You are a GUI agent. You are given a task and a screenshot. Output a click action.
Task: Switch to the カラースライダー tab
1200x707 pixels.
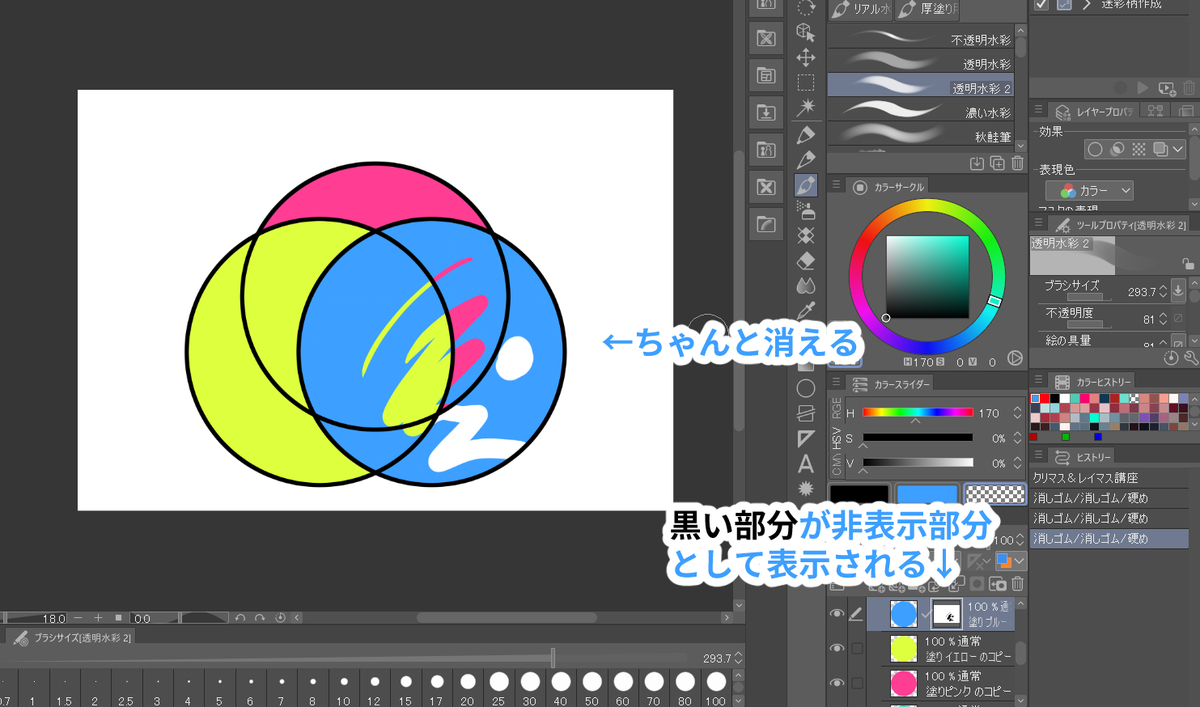point(900,383)
